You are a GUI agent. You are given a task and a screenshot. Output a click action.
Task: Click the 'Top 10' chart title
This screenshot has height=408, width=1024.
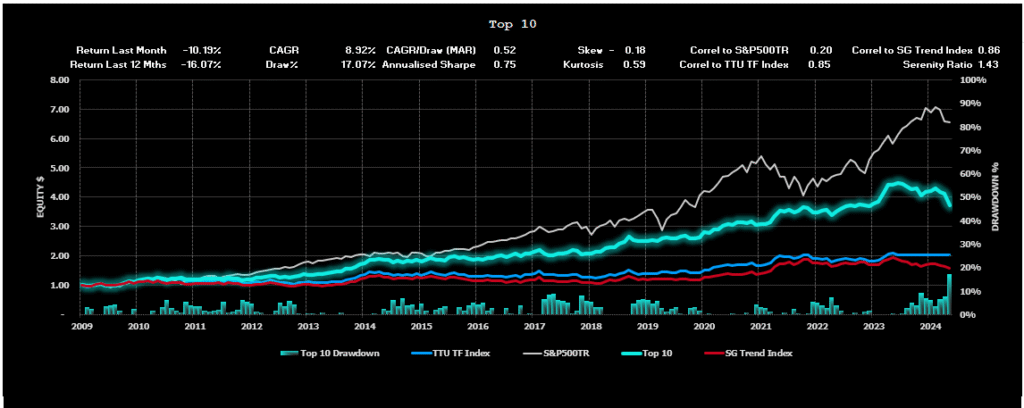511,23
